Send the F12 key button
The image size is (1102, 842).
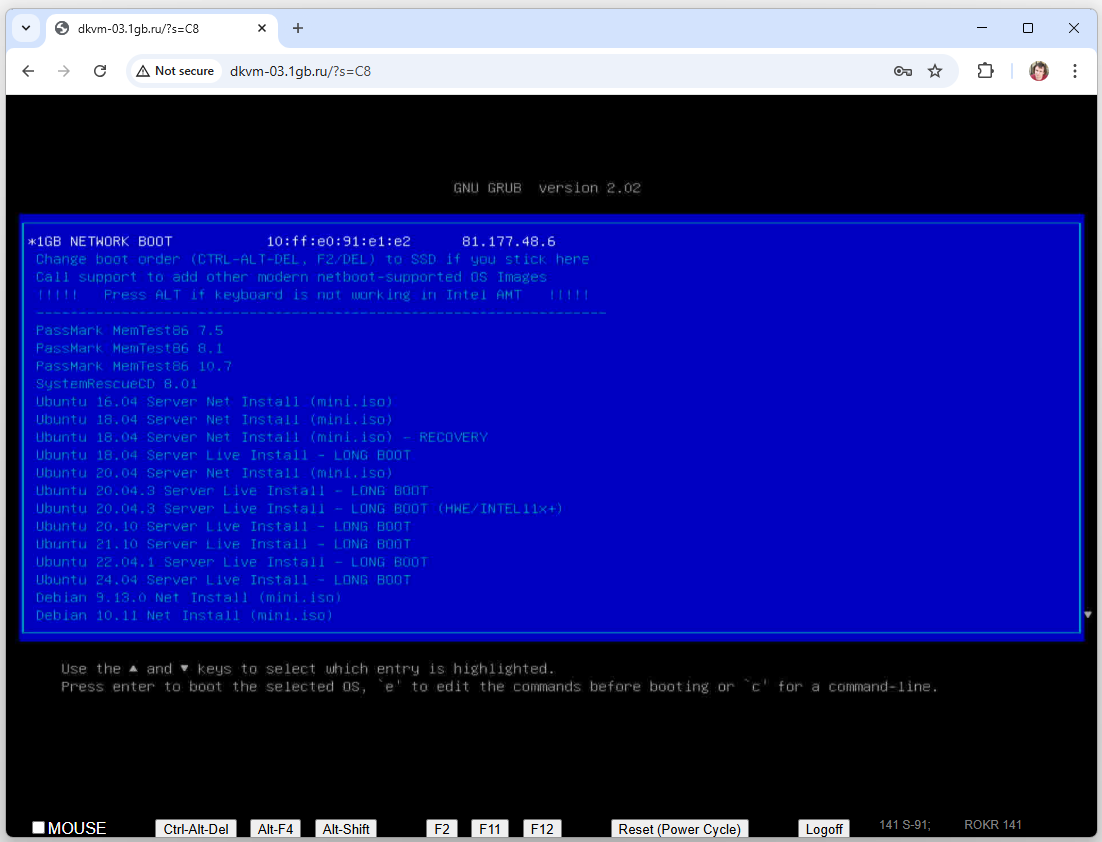click(542, 829)
